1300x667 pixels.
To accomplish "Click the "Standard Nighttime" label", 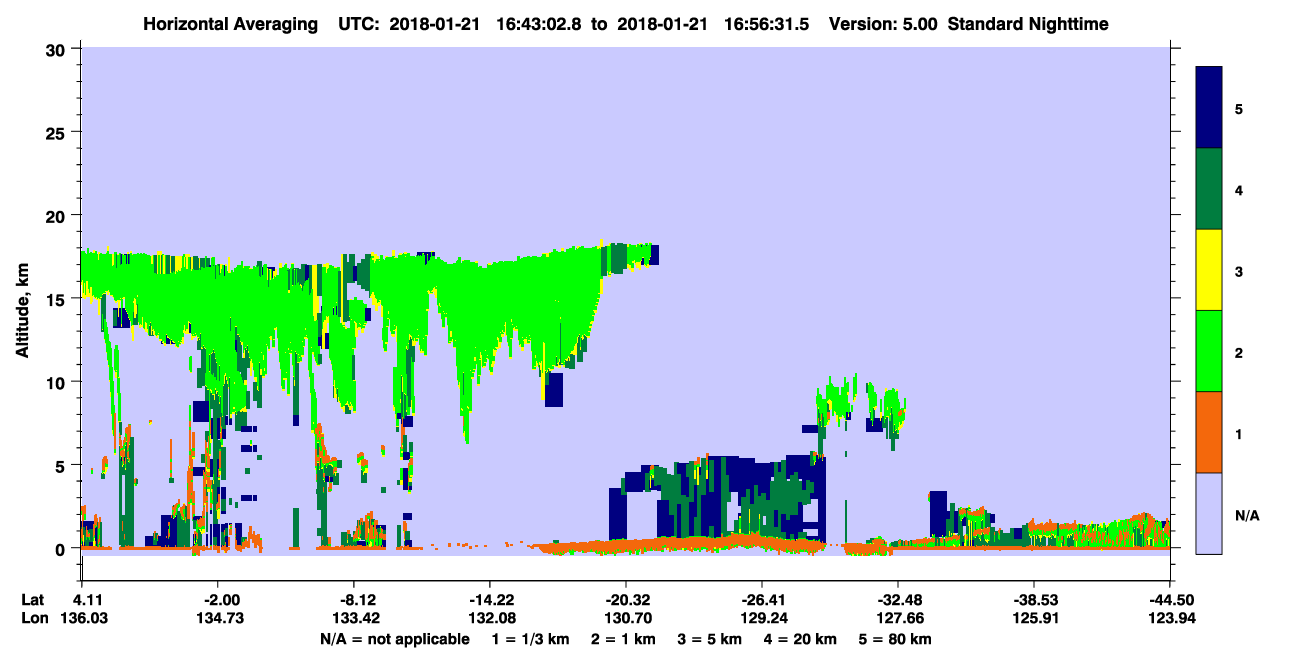I will [x=1028, y=24].
